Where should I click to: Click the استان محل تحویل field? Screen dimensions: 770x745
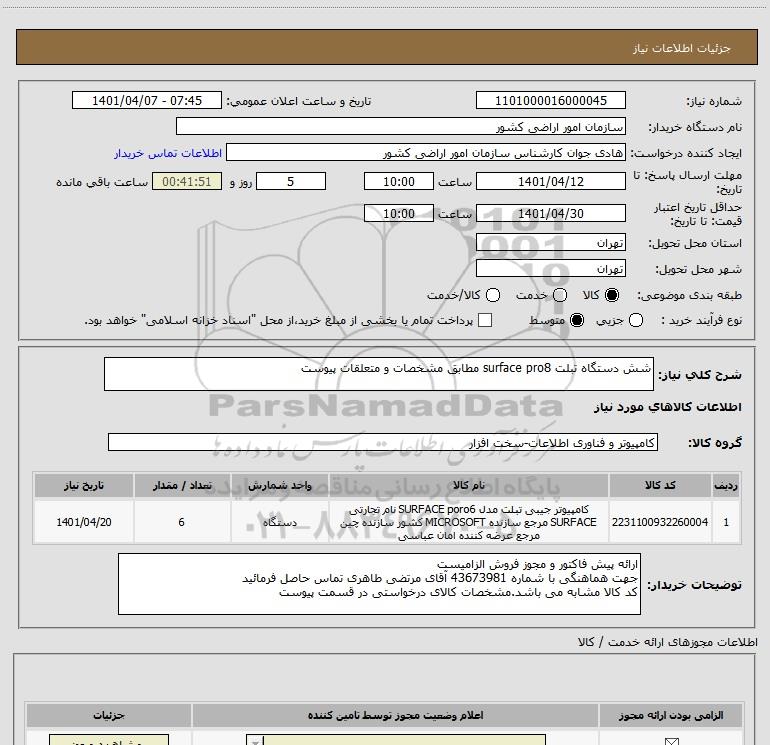pyautogui.click(x=550, y=243)
